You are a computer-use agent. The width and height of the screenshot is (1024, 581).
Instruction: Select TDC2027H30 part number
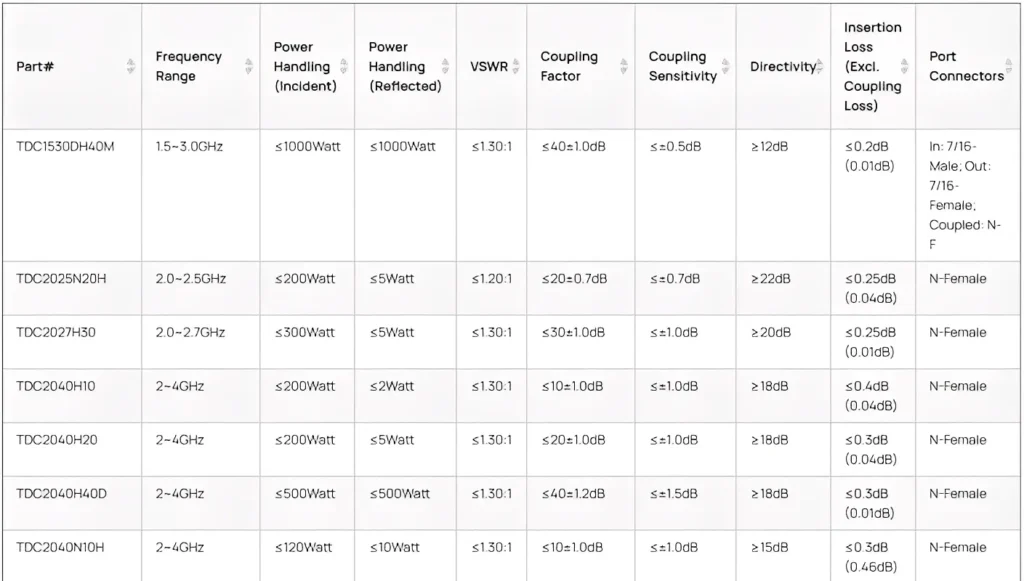tap(56, 332)
